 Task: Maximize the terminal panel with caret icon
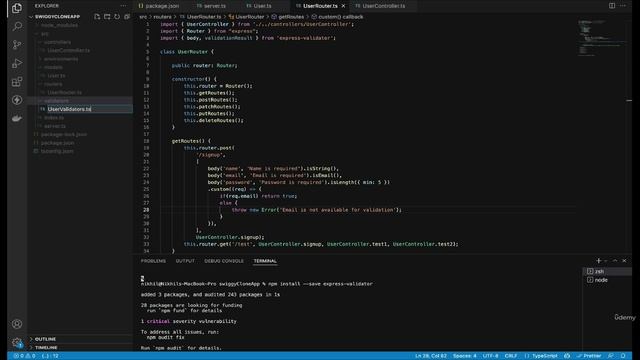click(x=615, y=260)
